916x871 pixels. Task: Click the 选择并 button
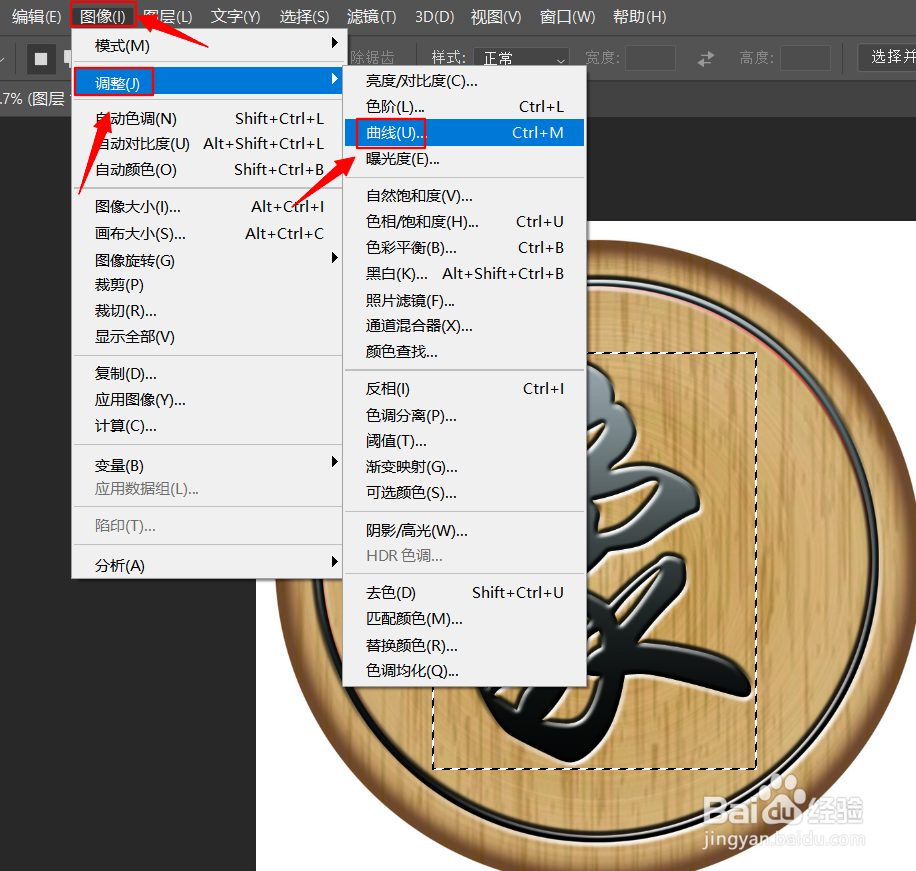[x=887, y=57]
